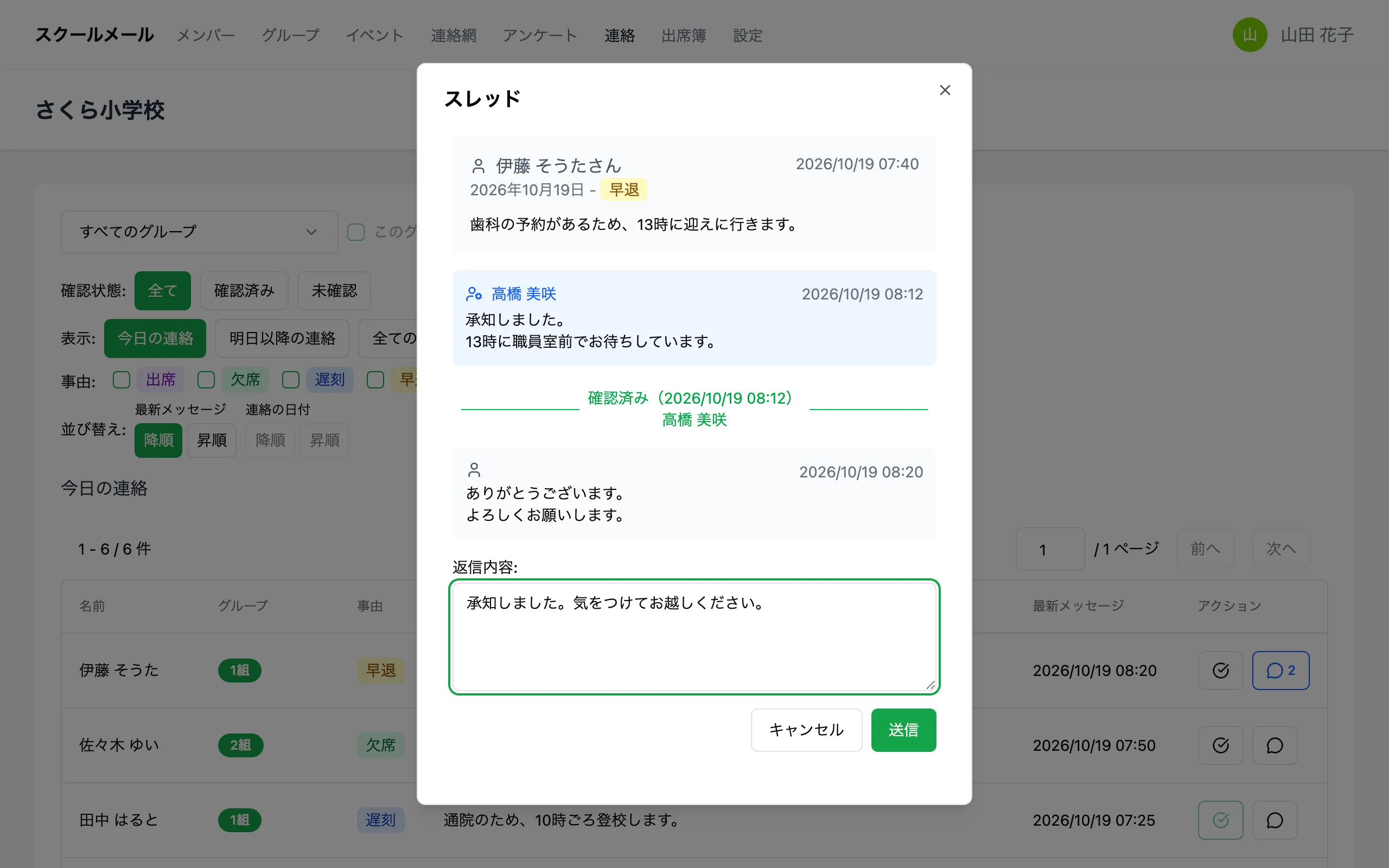
Task: Open the thread bubble icon for 佐々木 ゆい
Action: coord(1275,745)
